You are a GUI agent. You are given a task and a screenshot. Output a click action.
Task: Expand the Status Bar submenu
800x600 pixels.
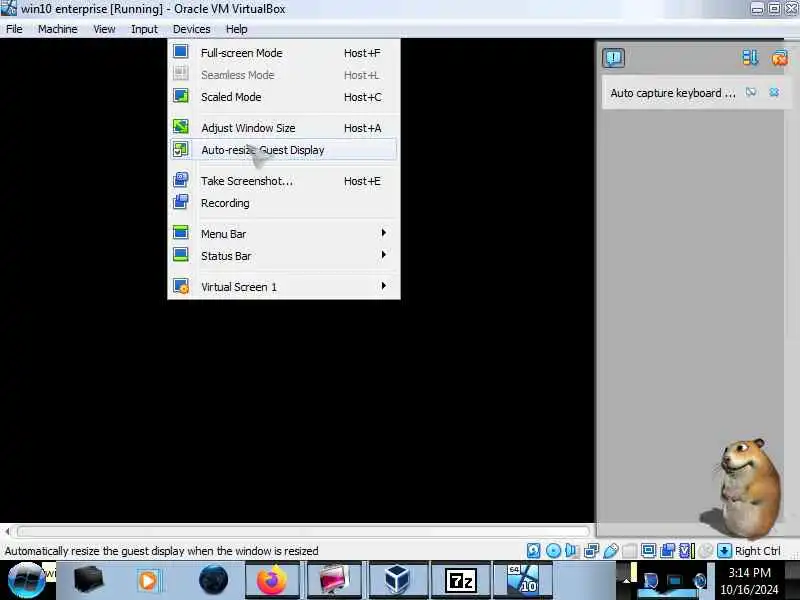coord(284,256)
